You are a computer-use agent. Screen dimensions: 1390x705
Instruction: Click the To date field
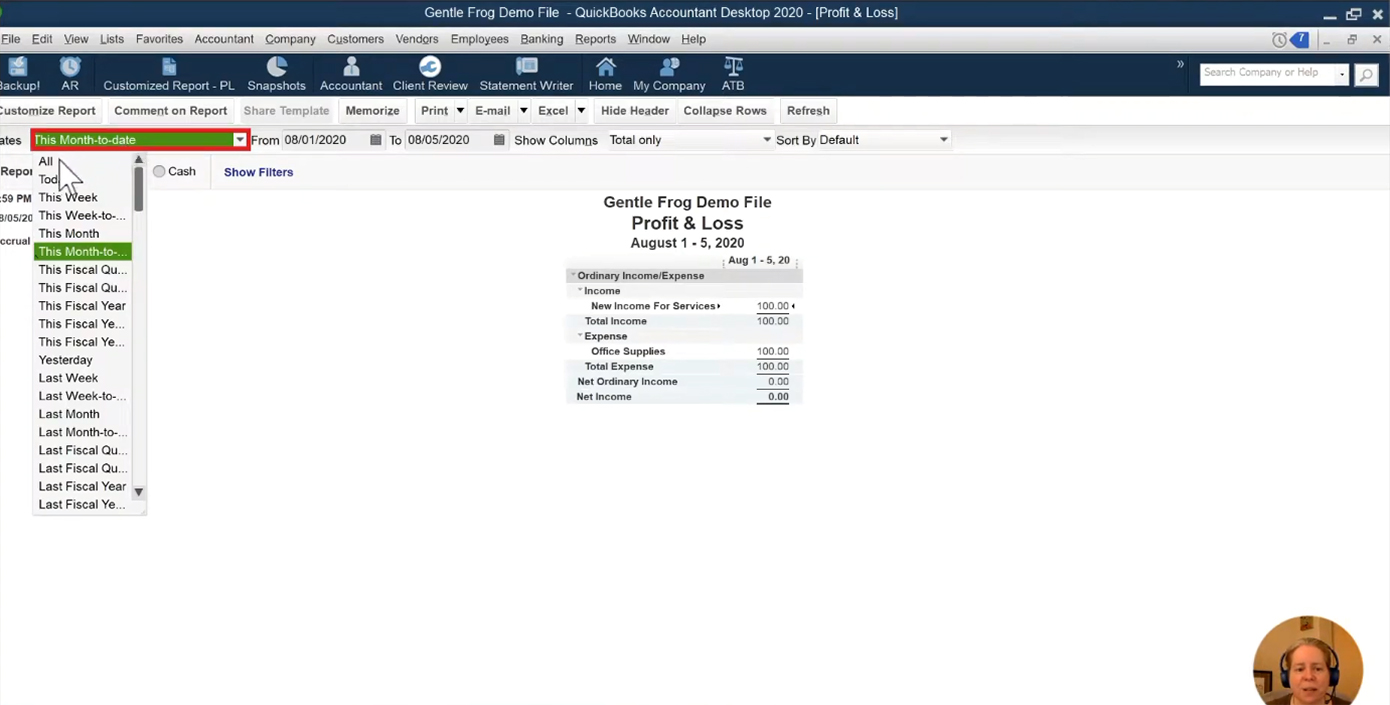[x=448, y=140]
